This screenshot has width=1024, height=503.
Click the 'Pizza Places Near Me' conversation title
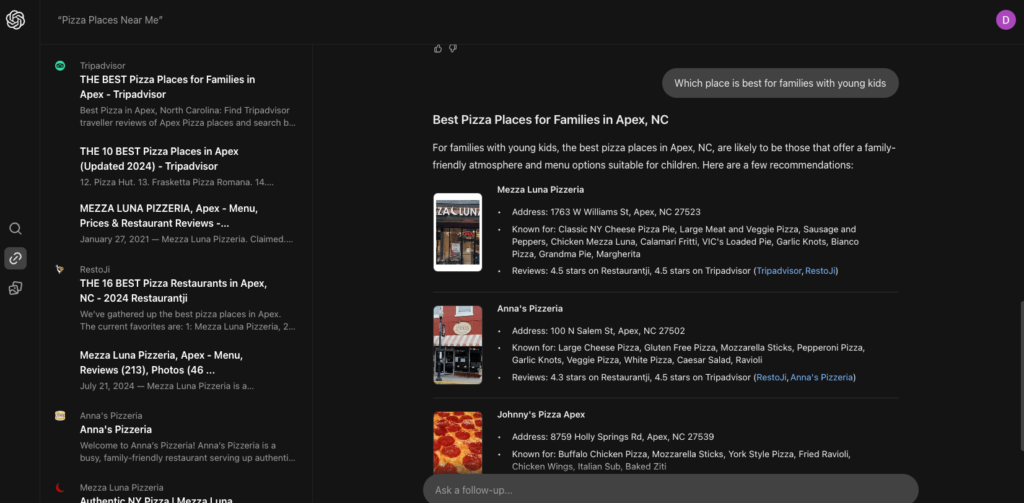(110, 20)
